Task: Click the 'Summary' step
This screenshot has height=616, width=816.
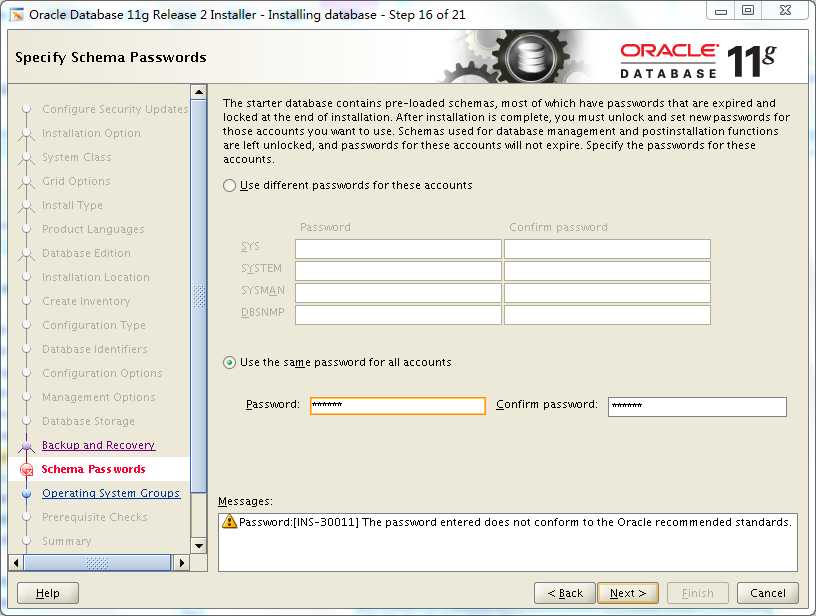Action: pyautogui.click(x=67, y=541)
